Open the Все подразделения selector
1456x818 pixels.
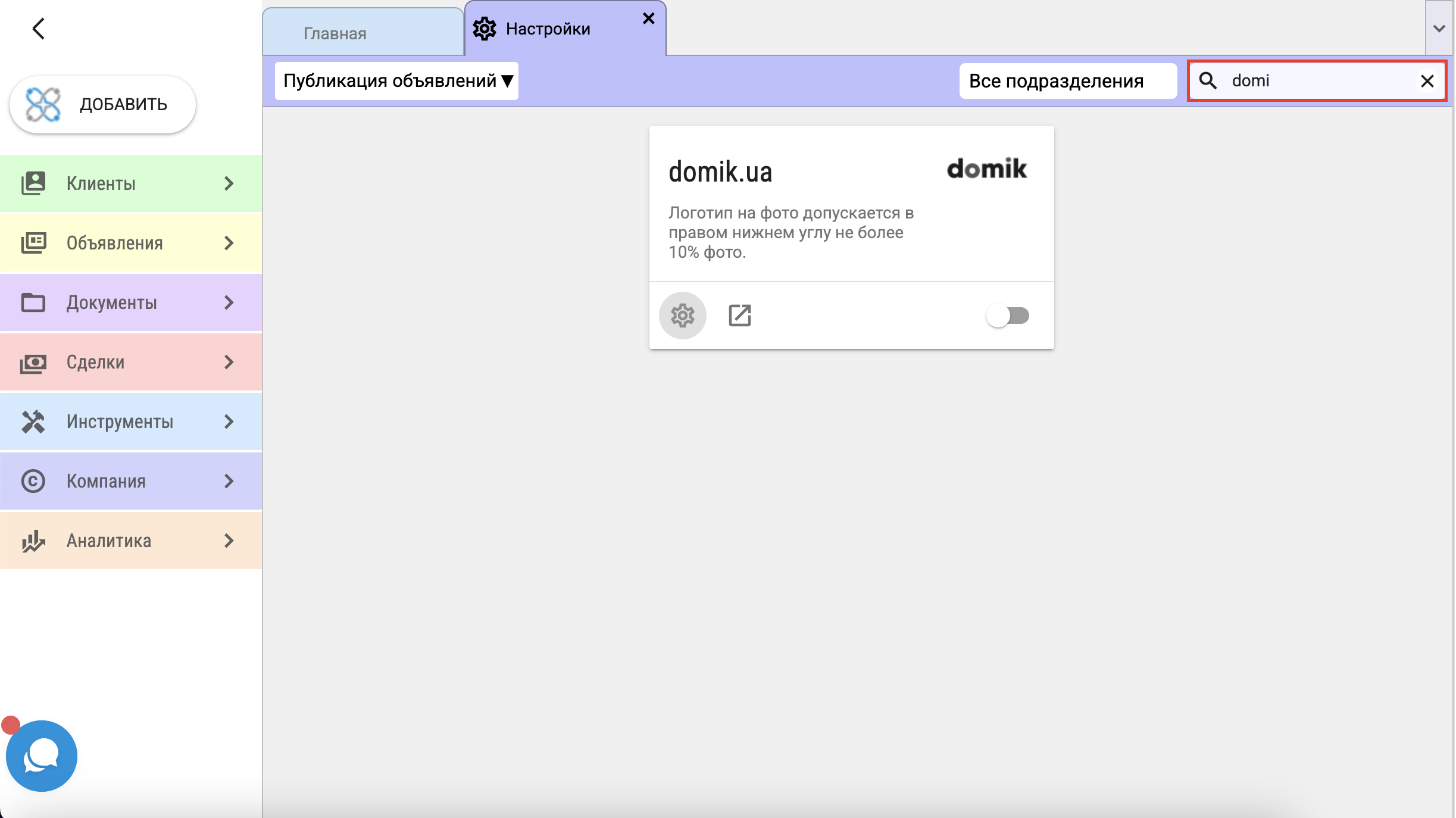[1068, 80]
